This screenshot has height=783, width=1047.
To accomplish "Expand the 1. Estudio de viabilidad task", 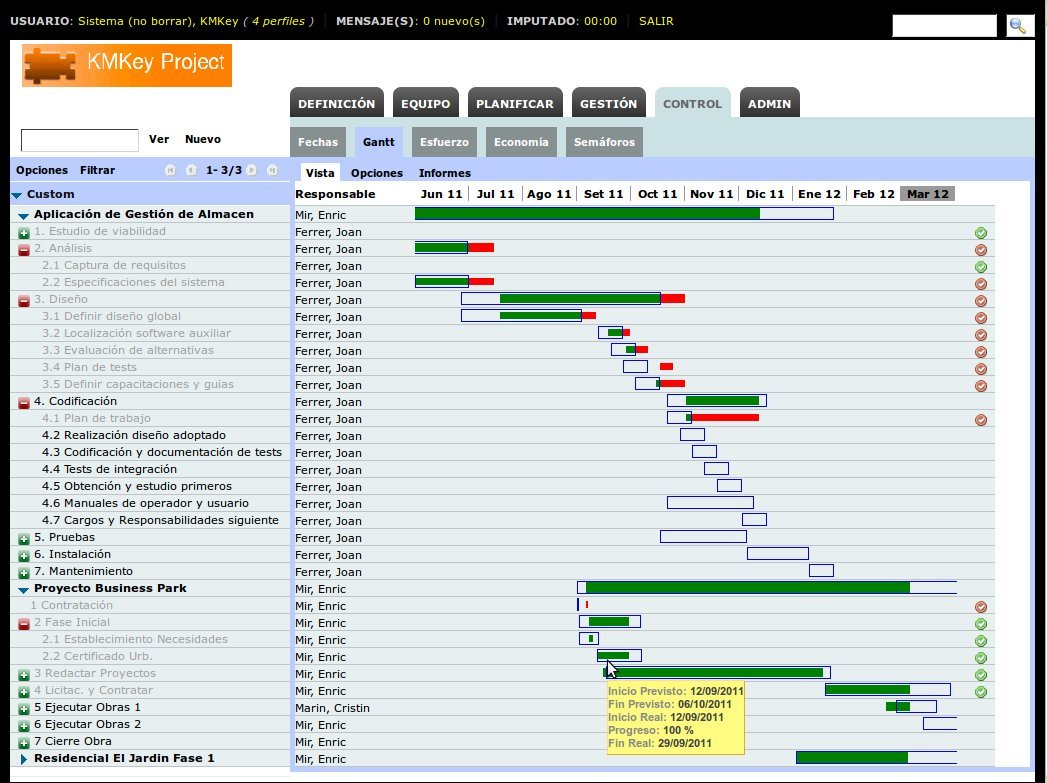I will click(x=24, y=233).
